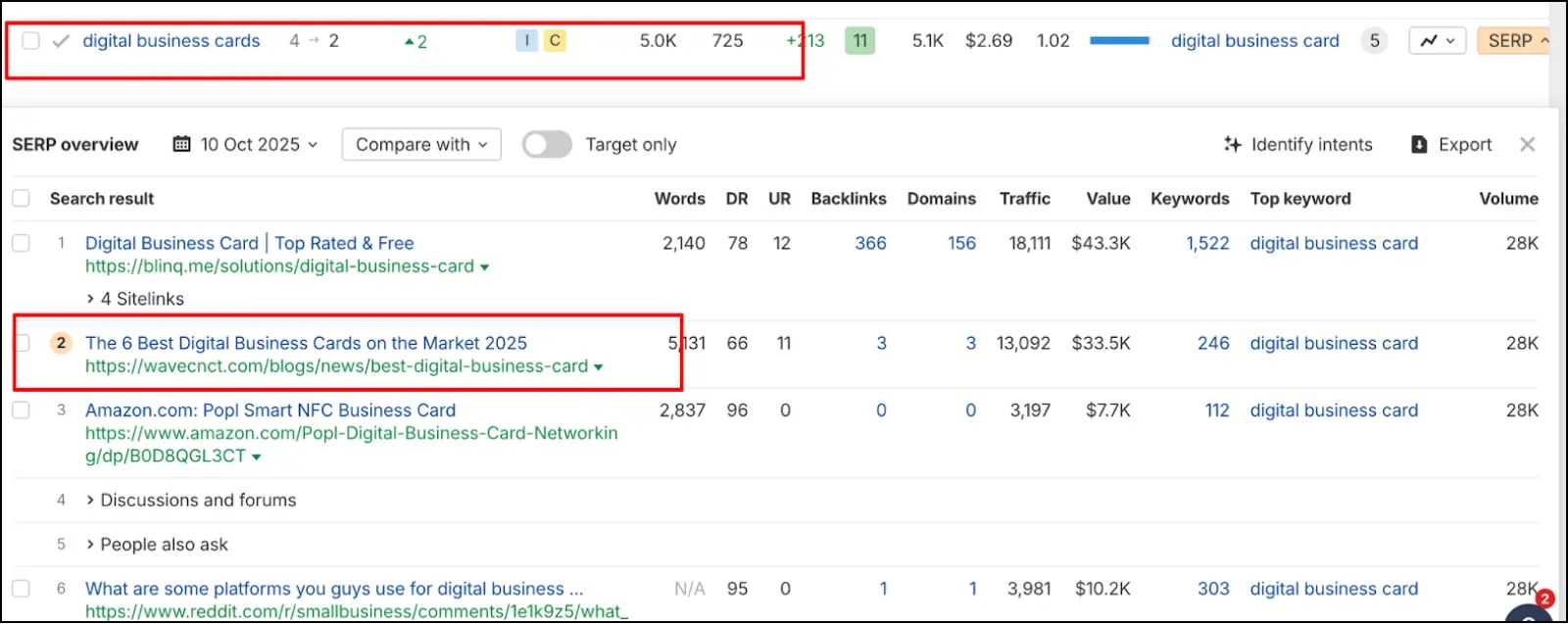This screenshot has height=624, width=1568.
Task: Click 366 backlinks for blinq.me
Action: click(x=870, y=243)
